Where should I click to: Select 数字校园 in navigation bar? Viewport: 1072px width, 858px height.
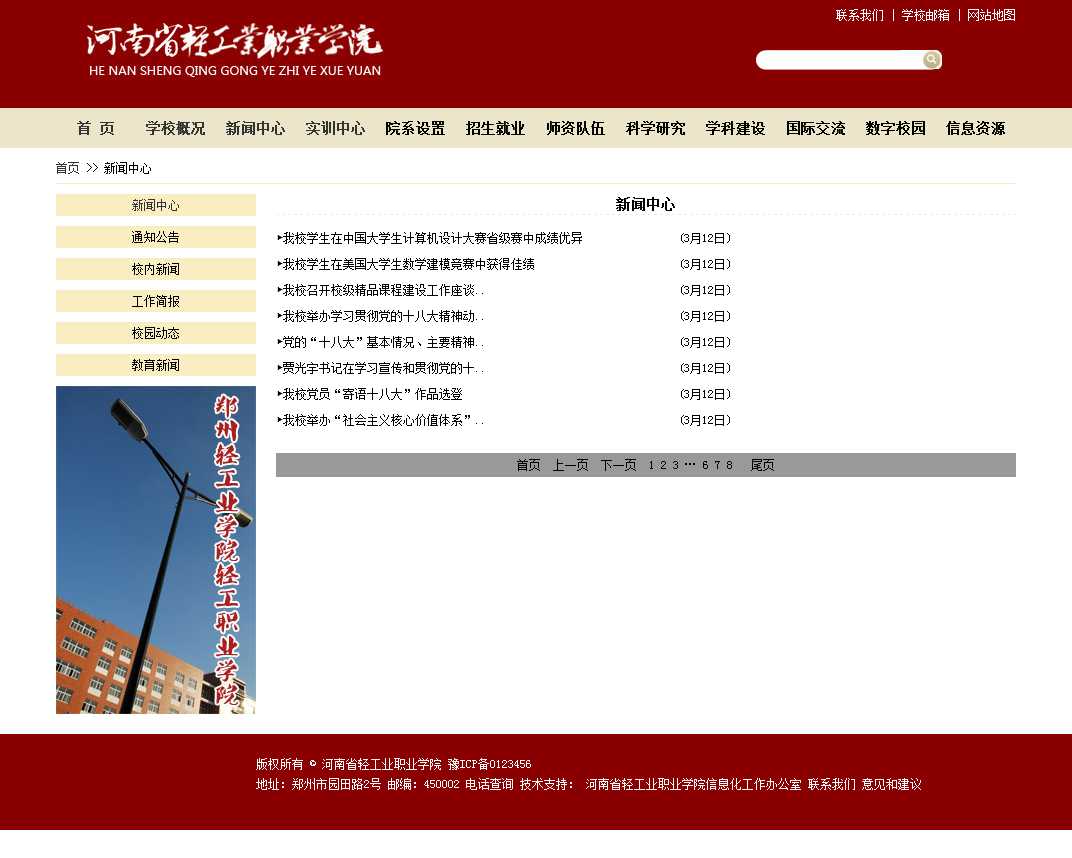point(895,128)
